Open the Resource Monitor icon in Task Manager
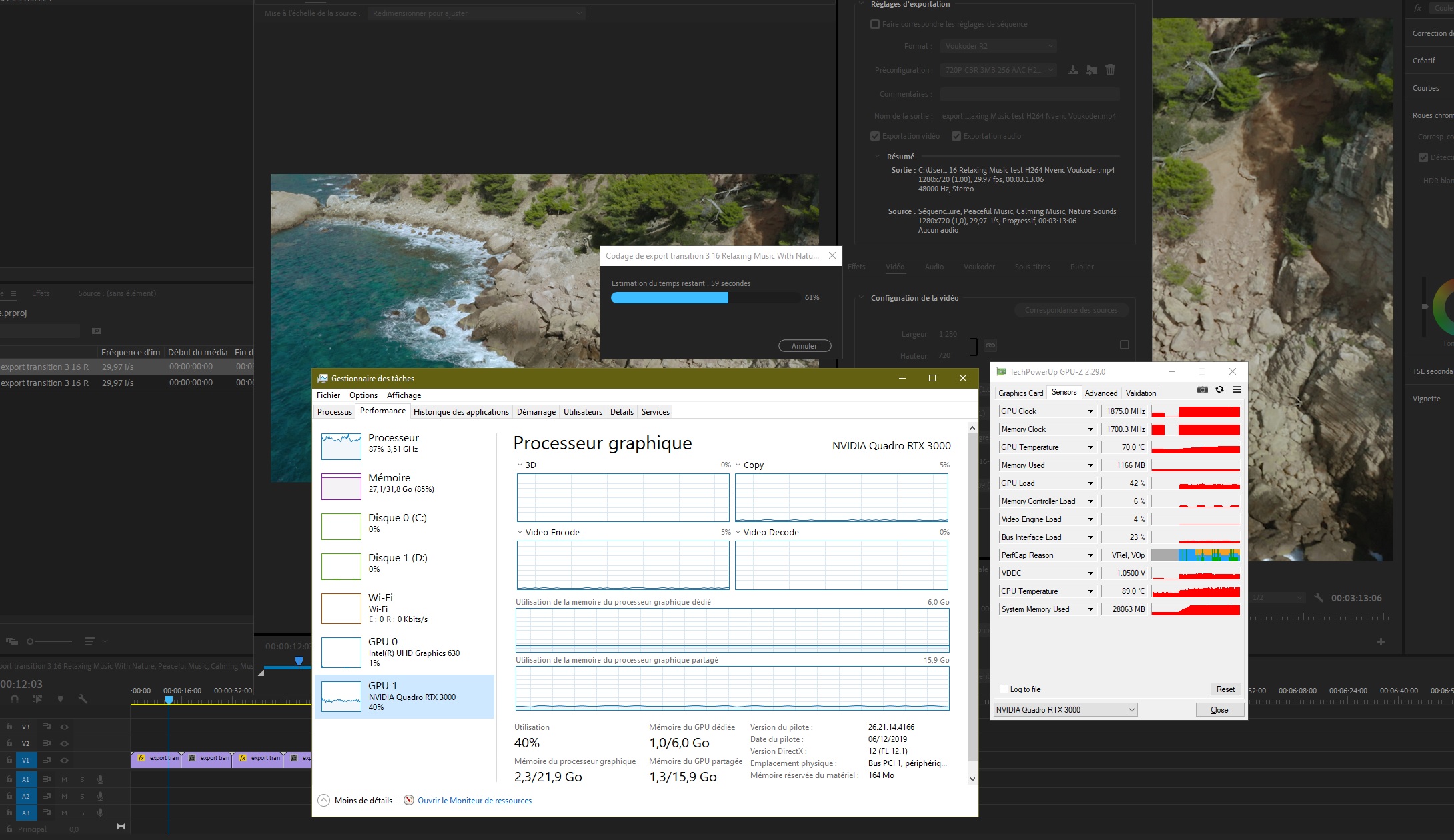Viewport: 1454px width, 840px height. (409, 801)
